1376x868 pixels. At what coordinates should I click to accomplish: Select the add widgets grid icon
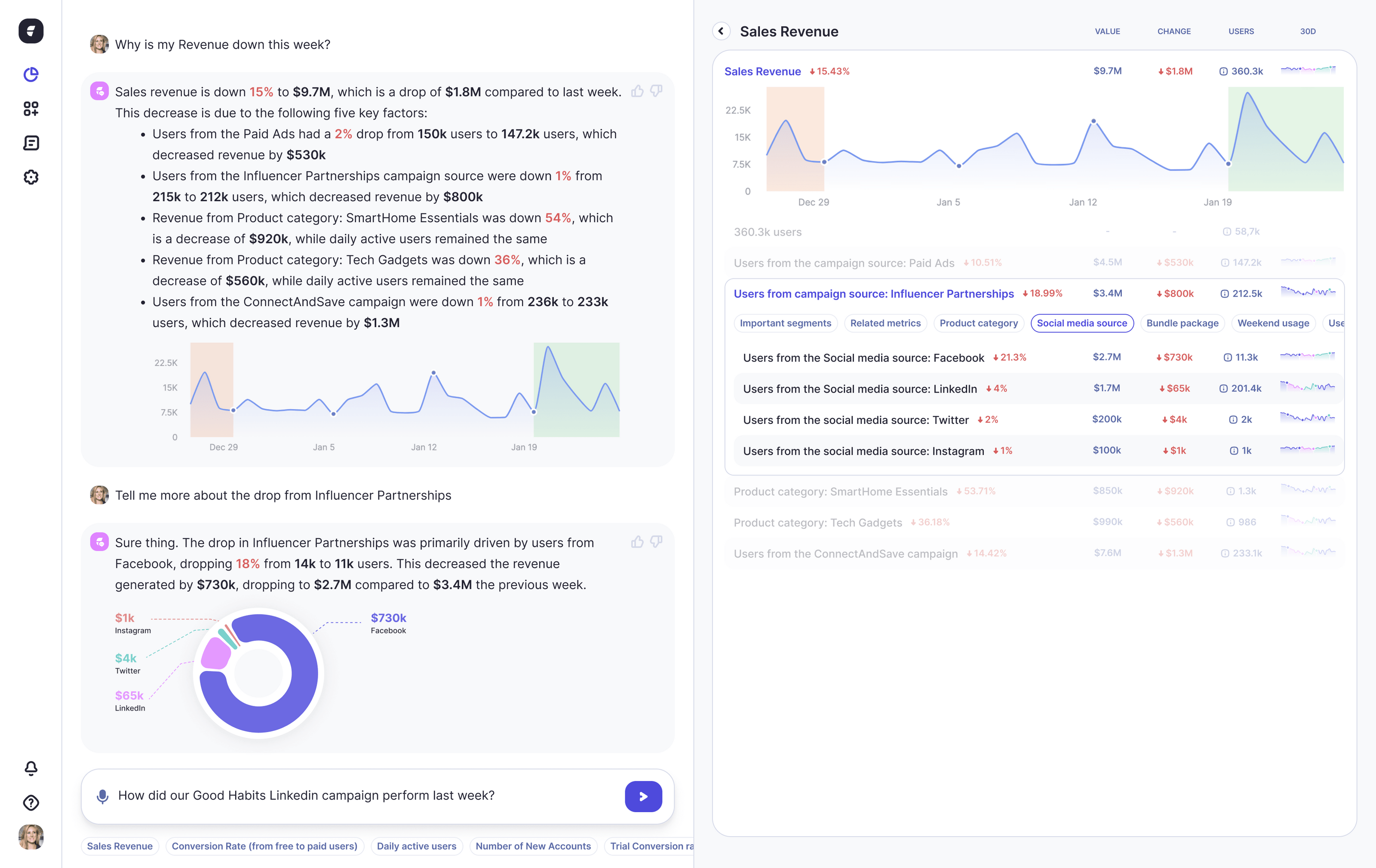(31, 109)
